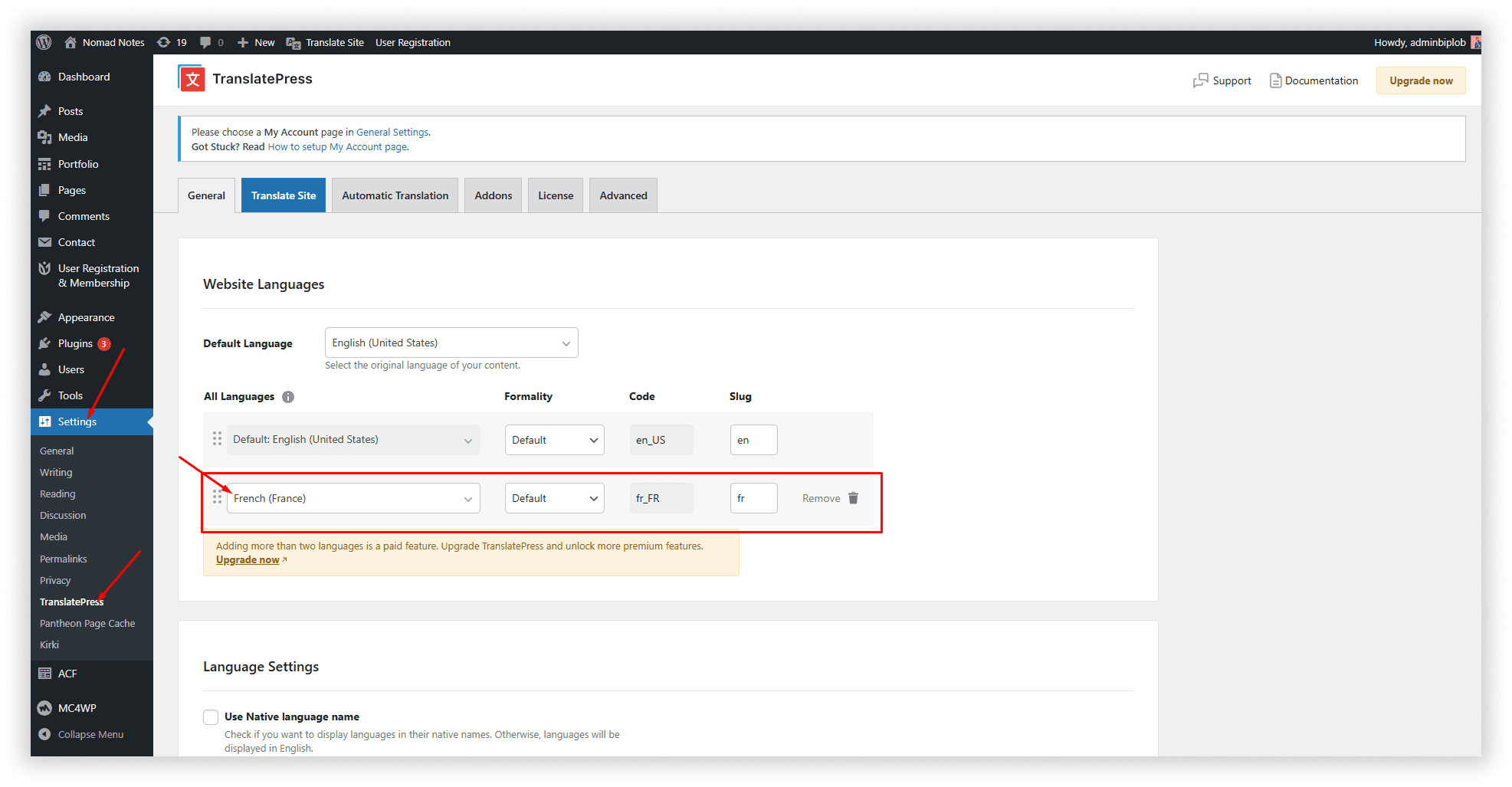Viewport: 1512px width, 787px height.
Task: Switch to the Translate Site tab
Action: tap(284, 195)
